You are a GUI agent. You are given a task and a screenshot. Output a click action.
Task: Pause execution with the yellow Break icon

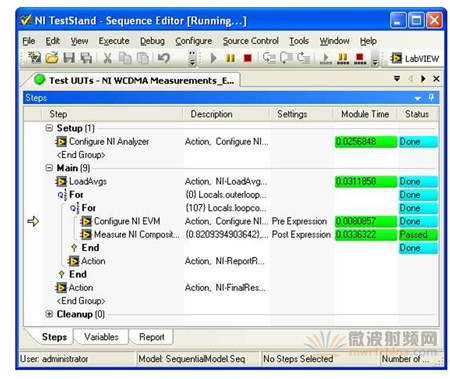pyautogui.click(x=230, y=58)
